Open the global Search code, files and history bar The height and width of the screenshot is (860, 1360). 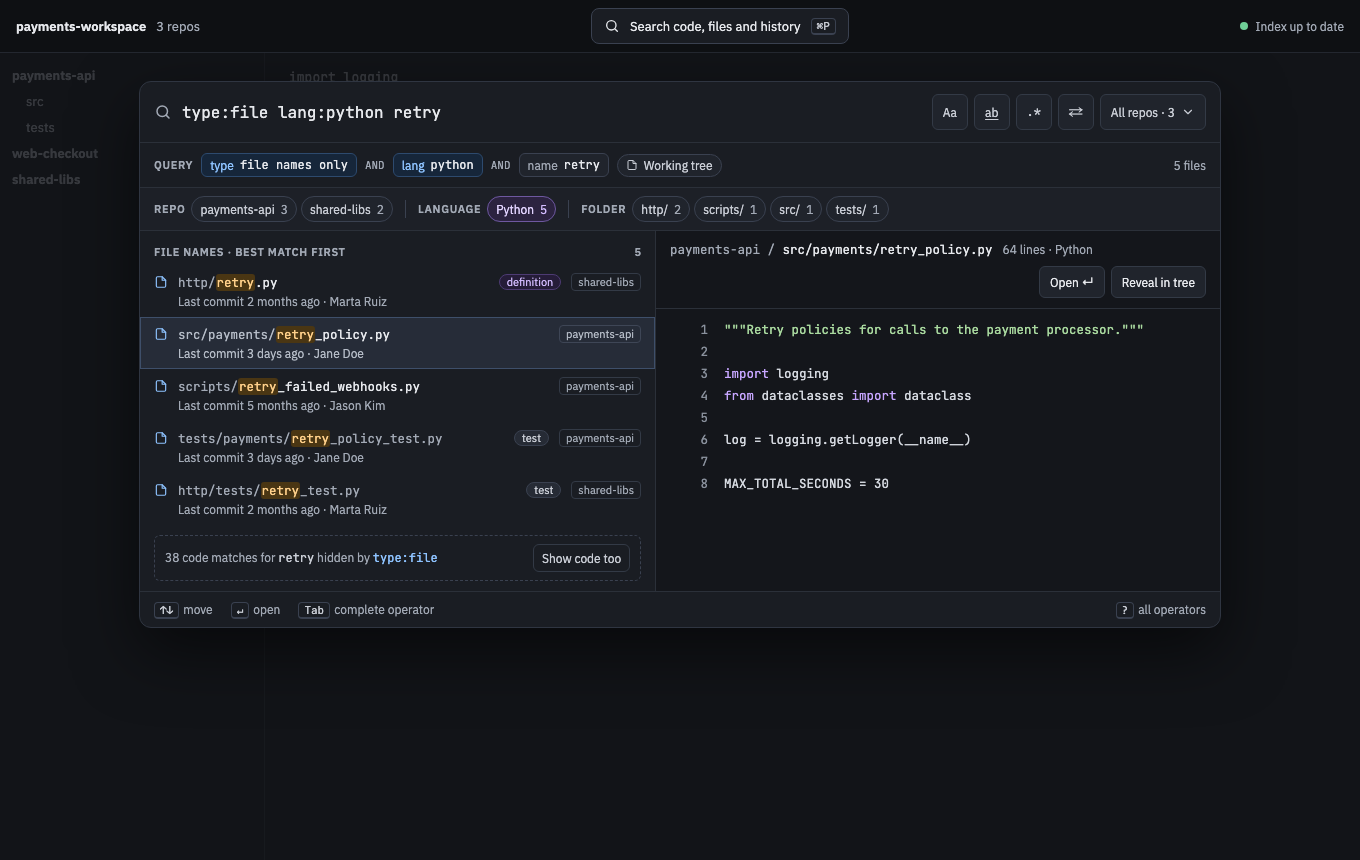(720, 26)
